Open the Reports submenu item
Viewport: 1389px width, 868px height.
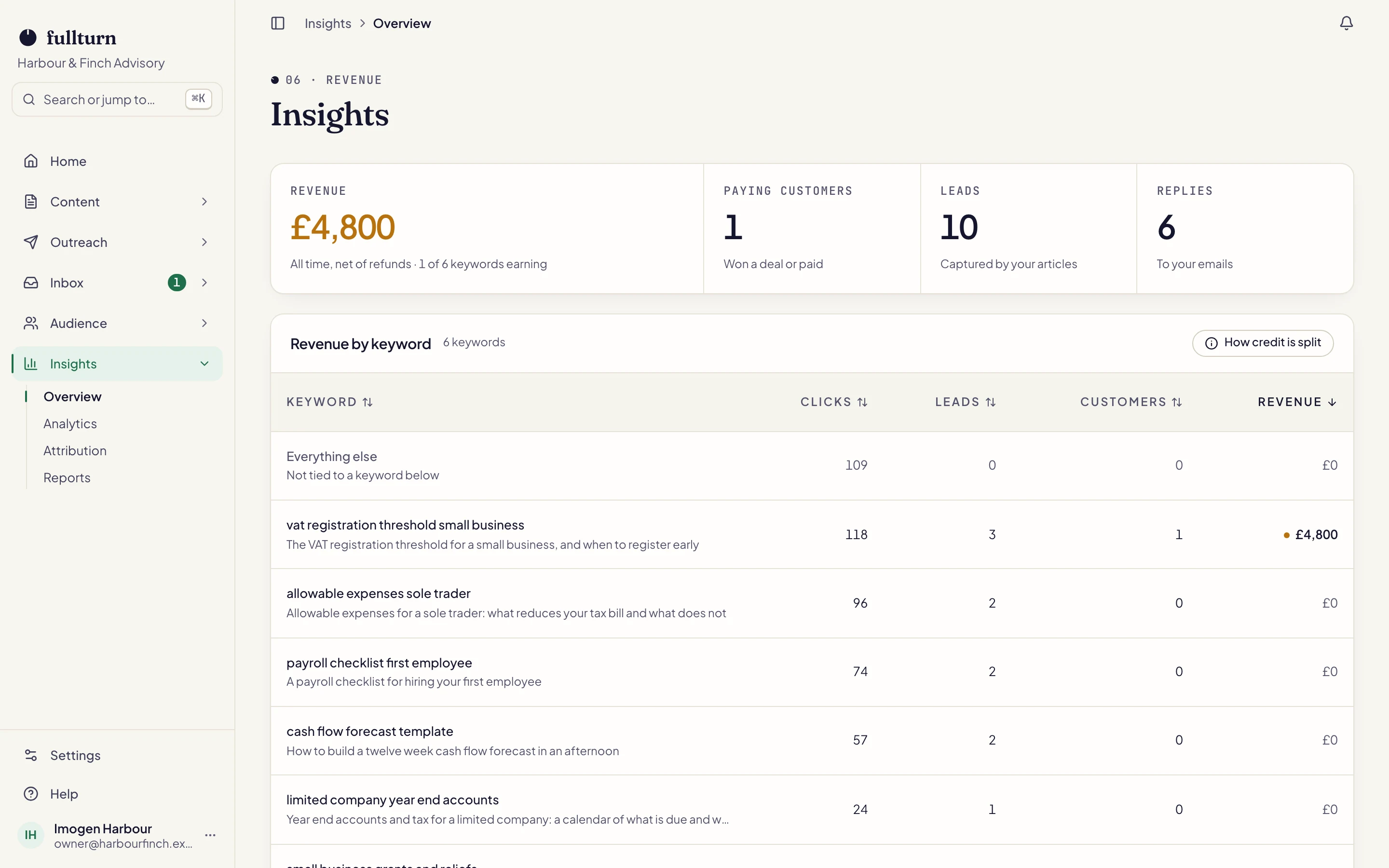67,477
